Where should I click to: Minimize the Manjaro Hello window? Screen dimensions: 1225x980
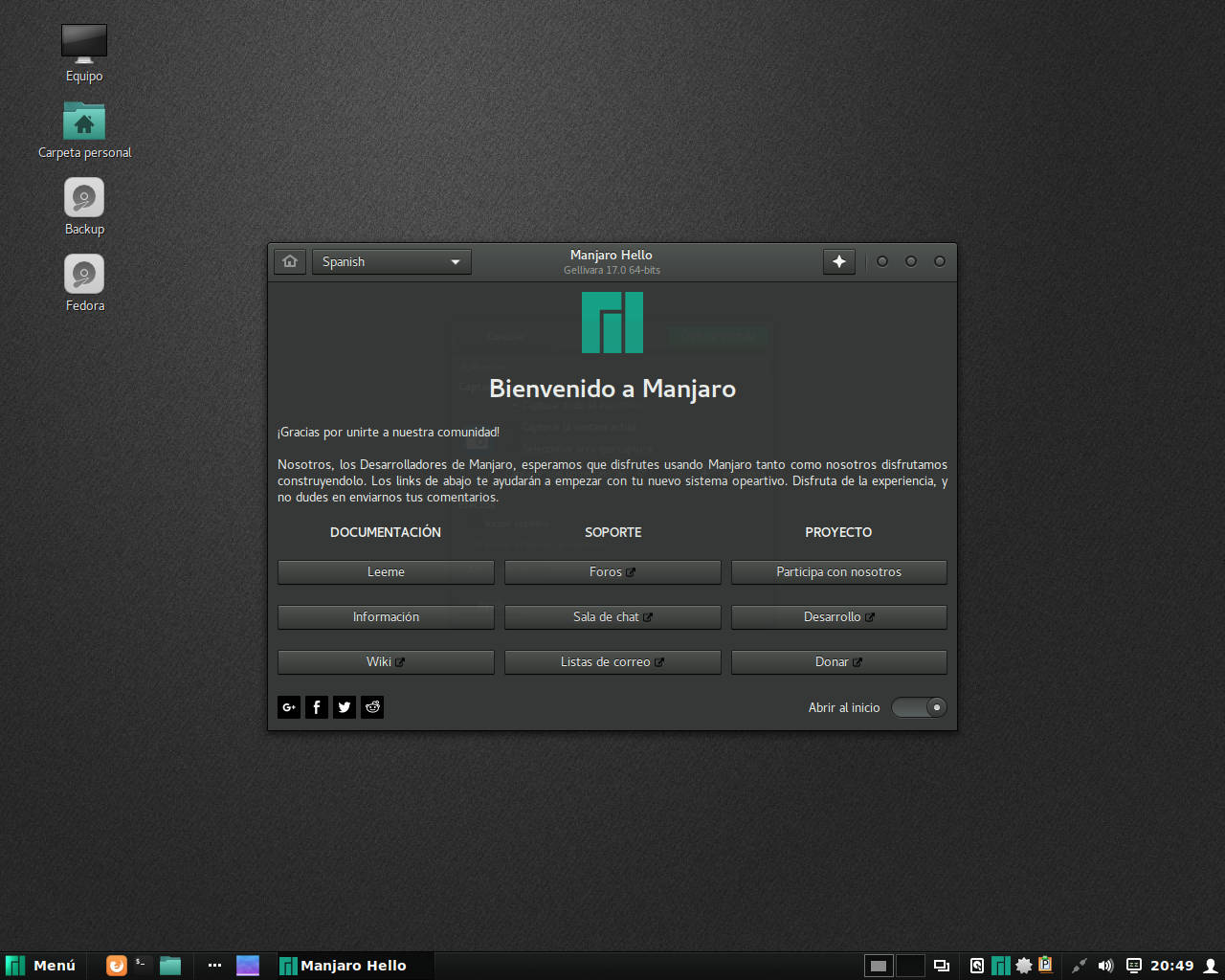click(x=882, y=261)
